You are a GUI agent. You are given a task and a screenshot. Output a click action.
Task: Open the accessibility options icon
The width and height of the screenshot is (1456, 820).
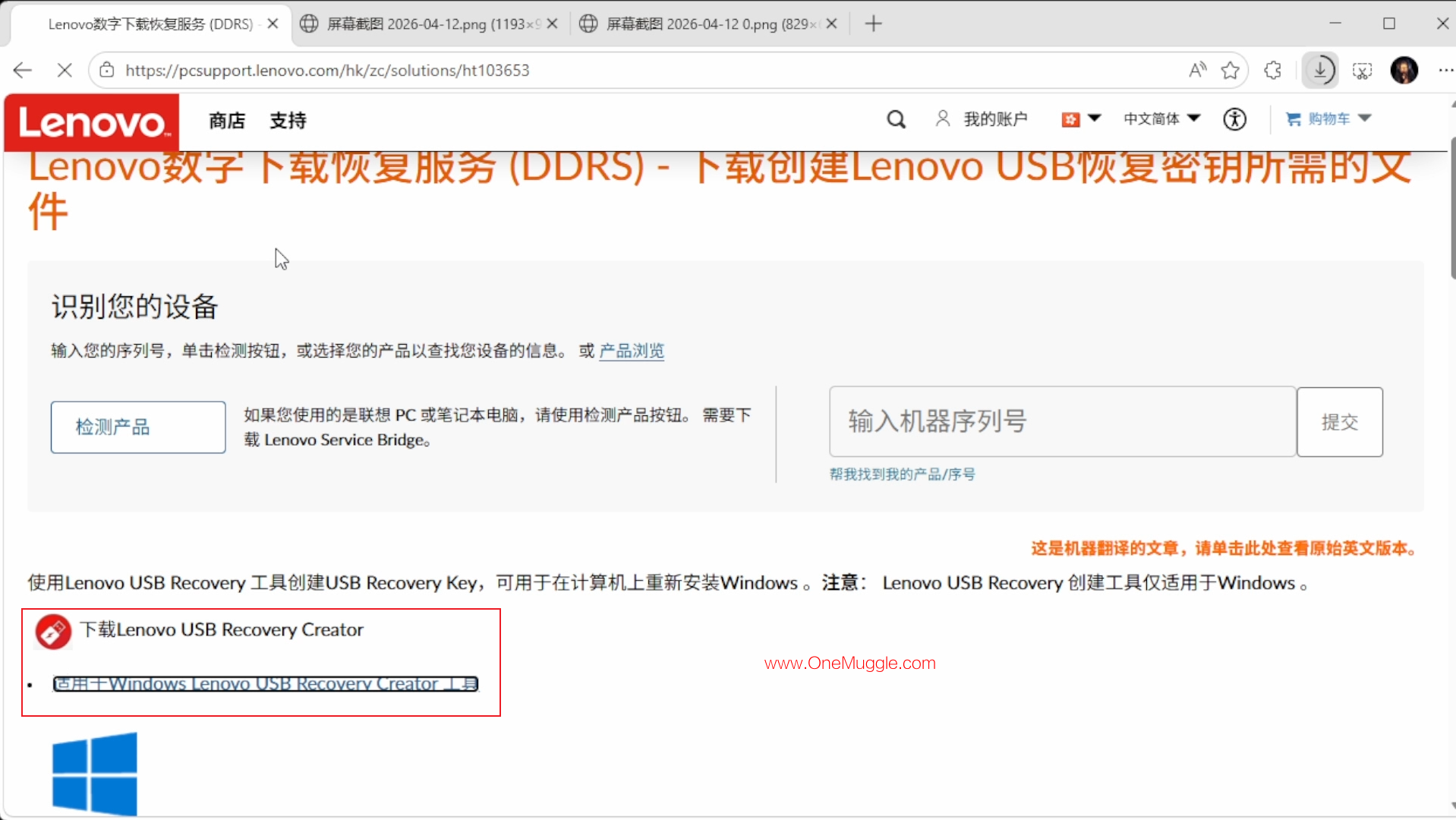[x=1235, y=119]
